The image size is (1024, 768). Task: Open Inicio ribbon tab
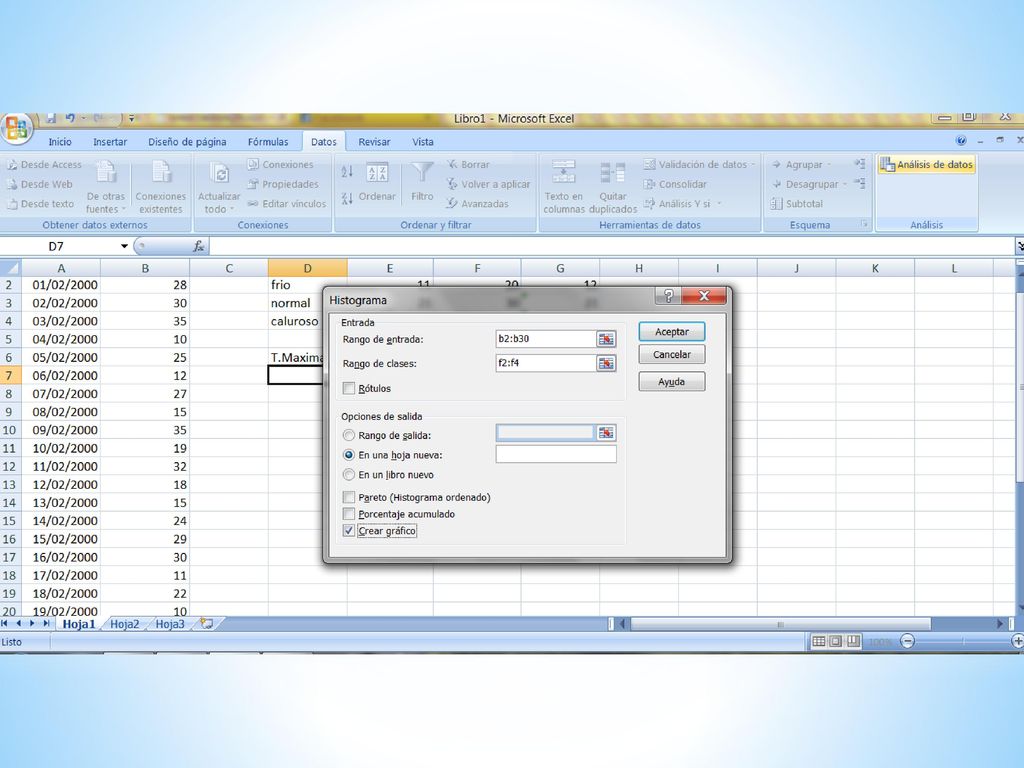pyautogui.click(x=59, y=142)
